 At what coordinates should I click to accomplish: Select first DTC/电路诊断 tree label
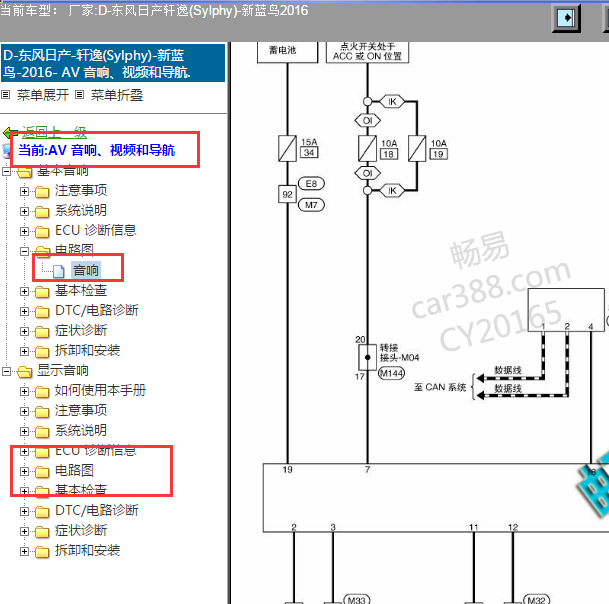pyautogui.click(x=97, y=310)
